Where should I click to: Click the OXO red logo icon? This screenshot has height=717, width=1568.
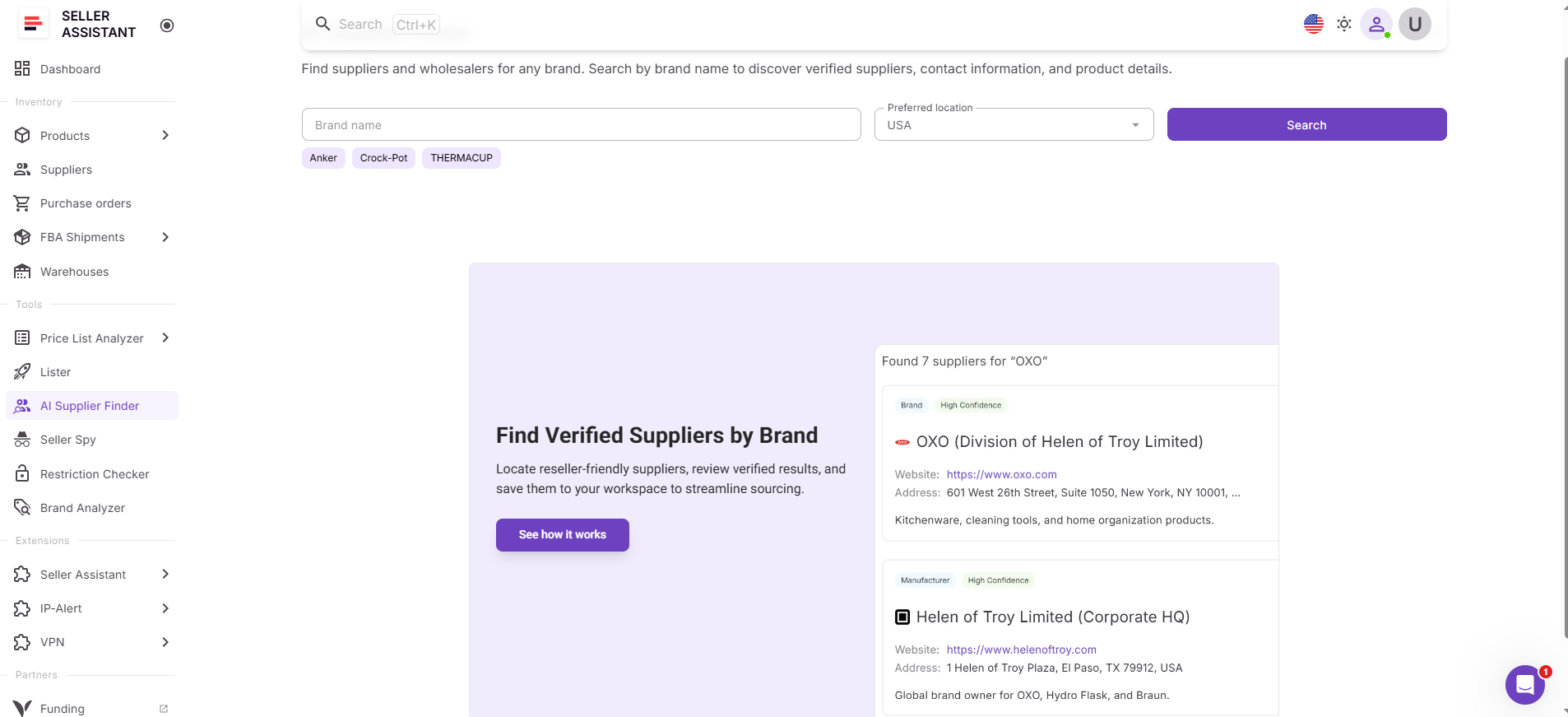pos(902,442)
